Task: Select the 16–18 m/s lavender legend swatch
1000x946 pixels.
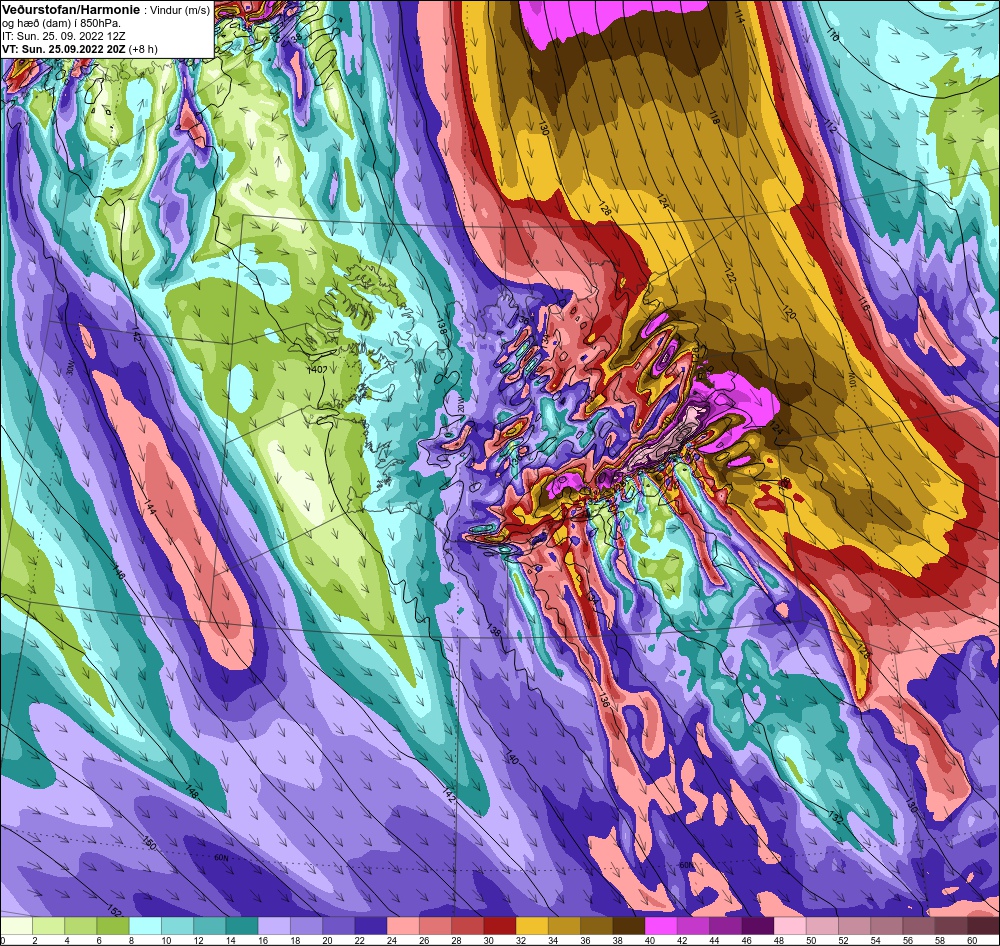Action: 274,926
